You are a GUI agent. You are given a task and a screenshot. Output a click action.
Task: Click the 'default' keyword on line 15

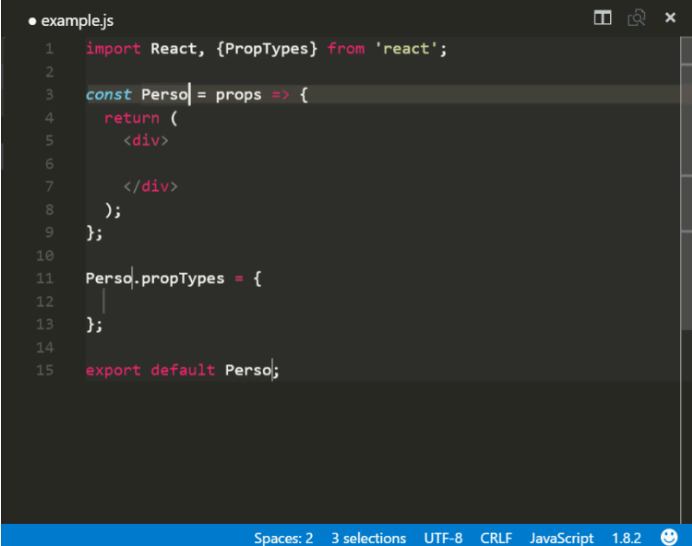pos(183,370)
